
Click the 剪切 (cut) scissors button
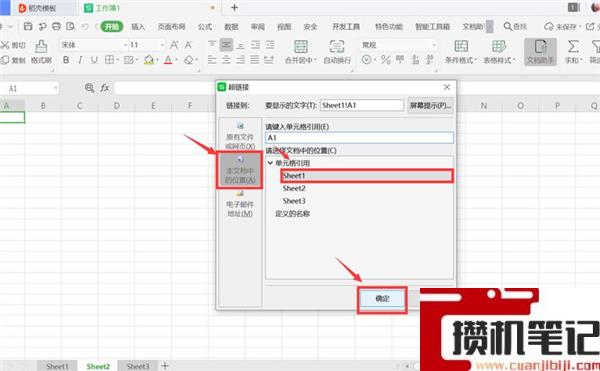13,45
